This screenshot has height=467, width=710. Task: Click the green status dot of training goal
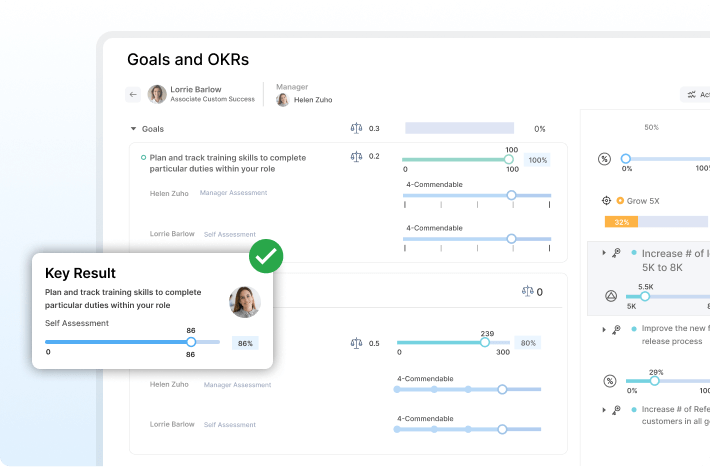pyautogui.click(x=144, y=158)
